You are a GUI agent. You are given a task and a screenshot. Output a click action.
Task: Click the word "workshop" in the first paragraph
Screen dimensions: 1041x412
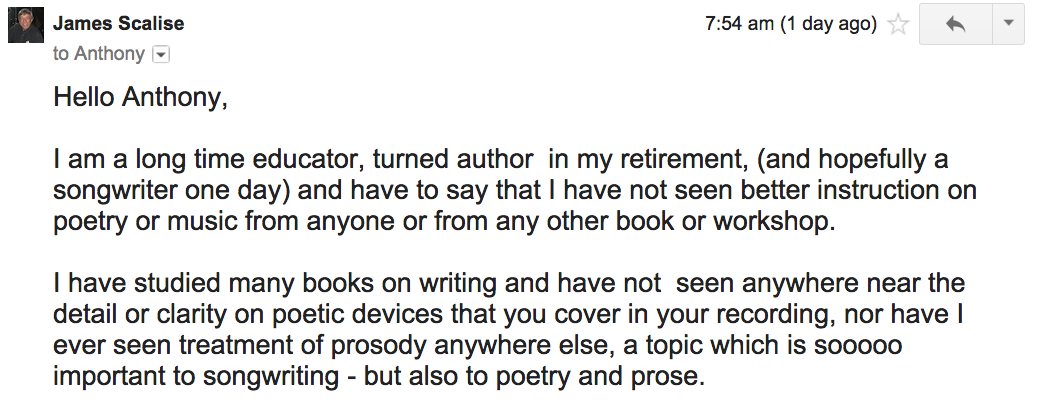click(x=787, y=220)
